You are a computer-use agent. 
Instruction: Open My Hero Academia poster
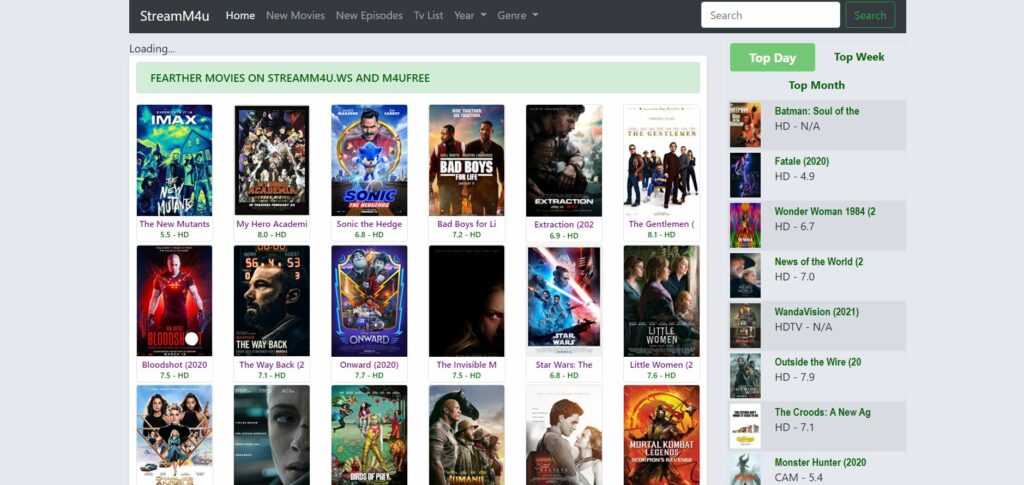[272, 161]
